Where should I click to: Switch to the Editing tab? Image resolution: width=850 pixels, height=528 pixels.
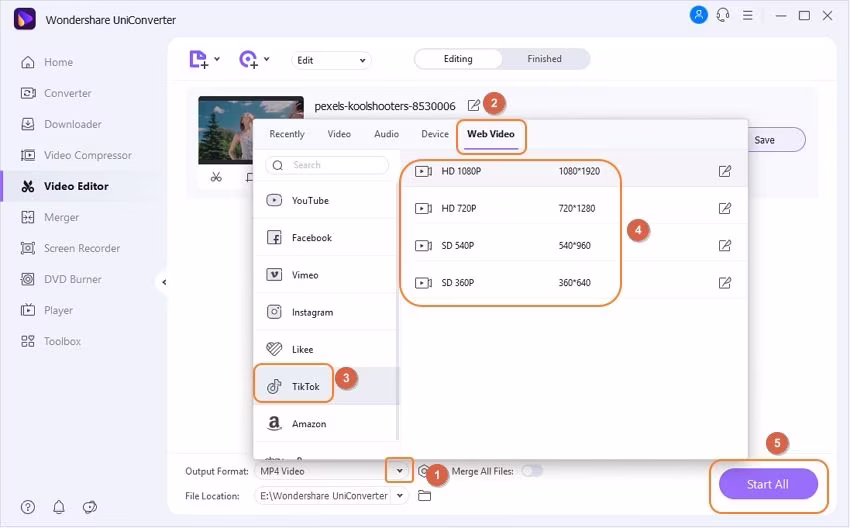point(458,59)
